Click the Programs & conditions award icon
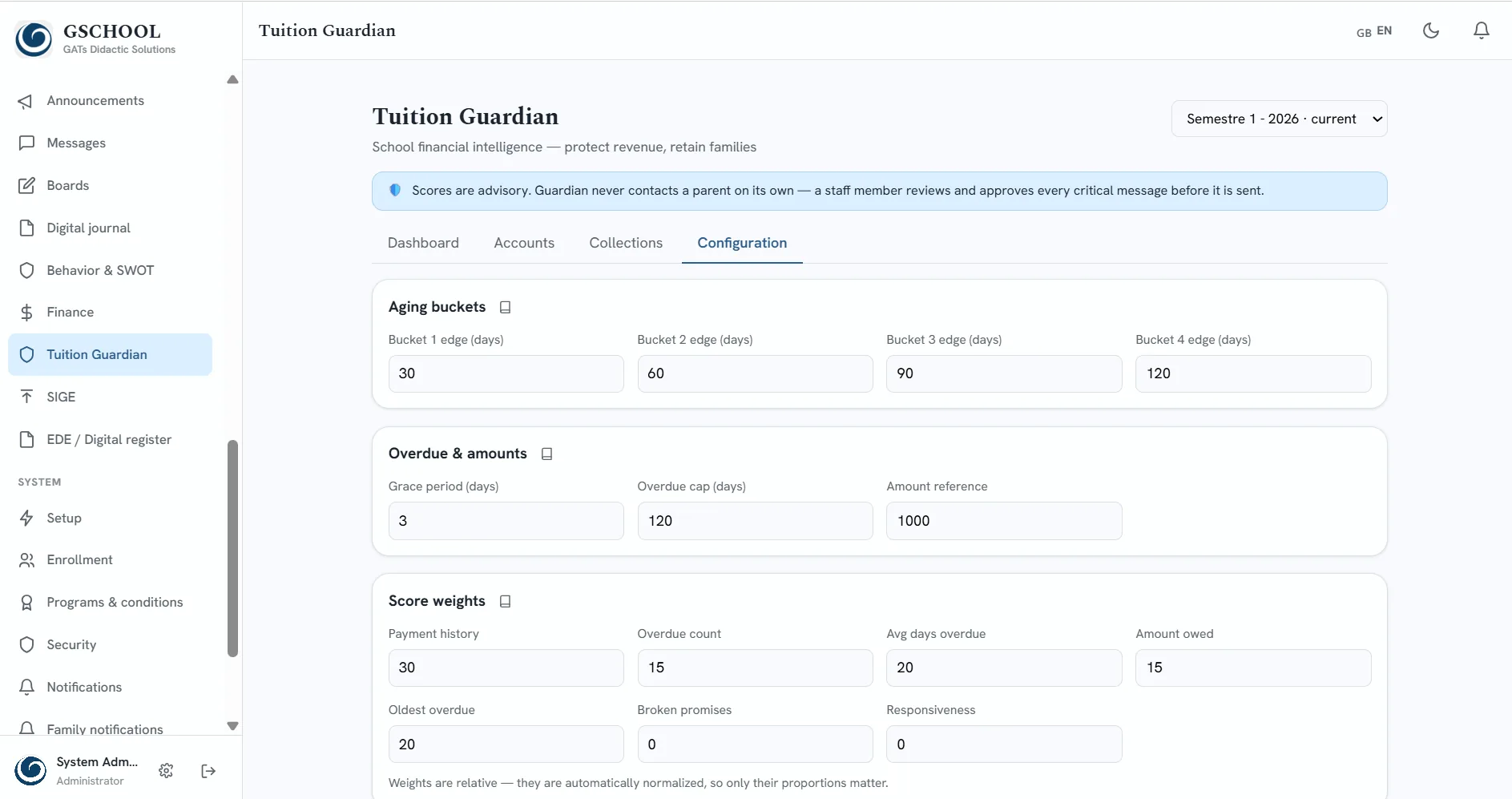This screenshot has width=1512, height=799. 26,603
